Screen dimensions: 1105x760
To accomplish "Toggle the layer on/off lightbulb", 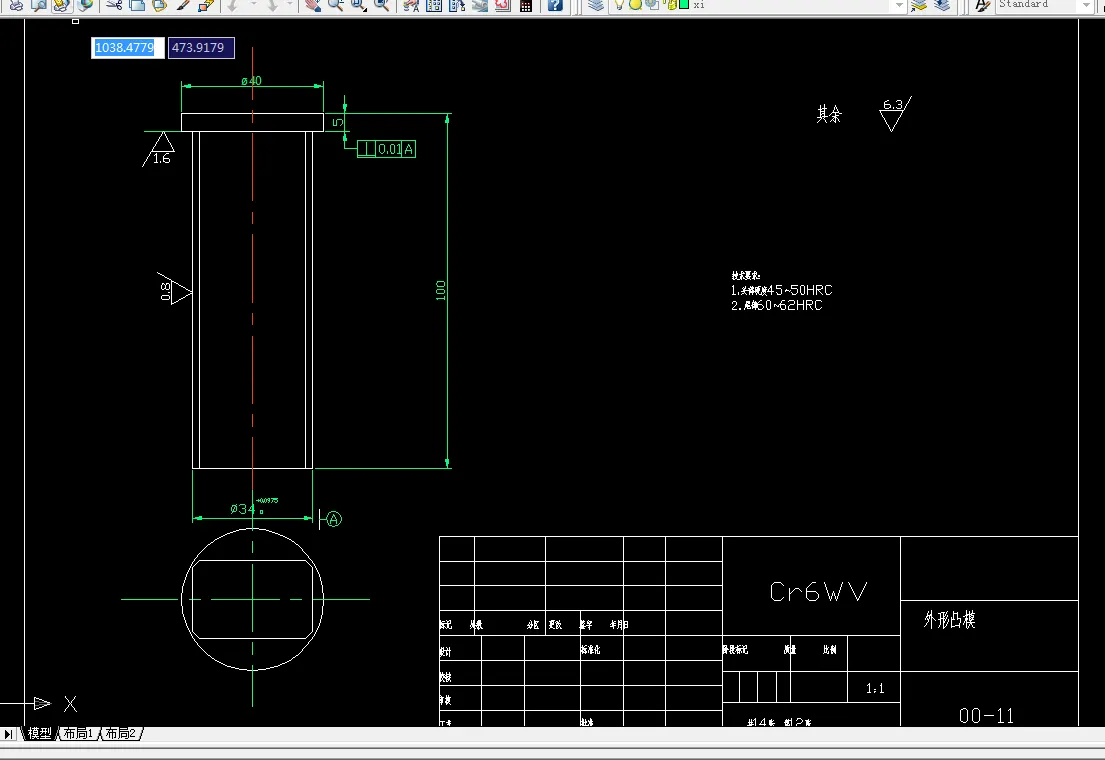I will [619, 5].
